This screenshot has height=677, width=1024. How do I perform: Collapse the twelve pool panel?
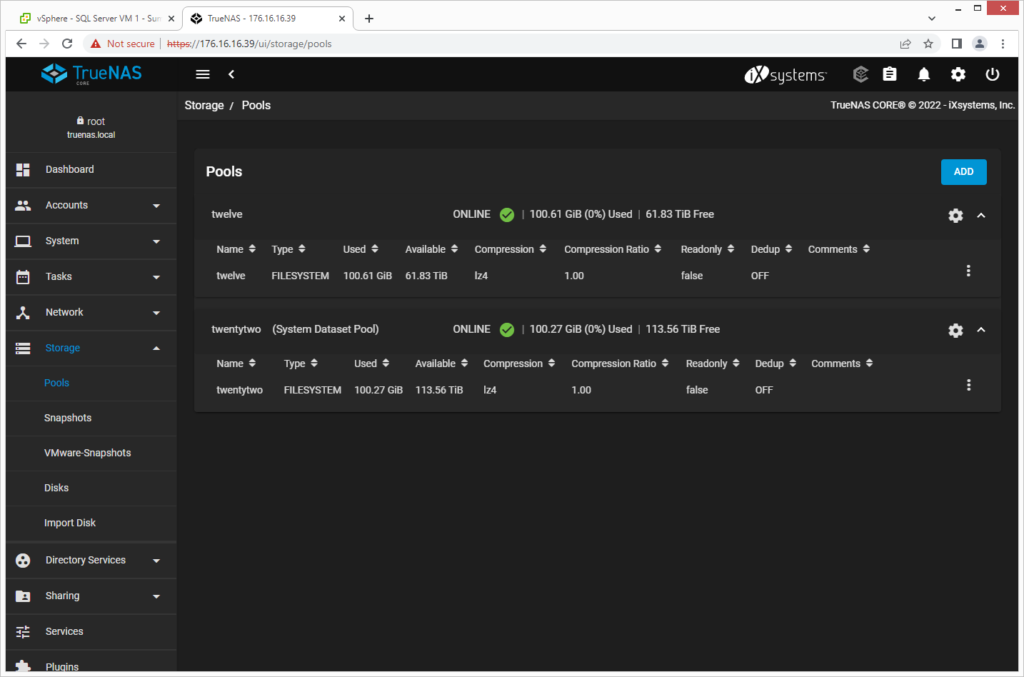[981, 215]
